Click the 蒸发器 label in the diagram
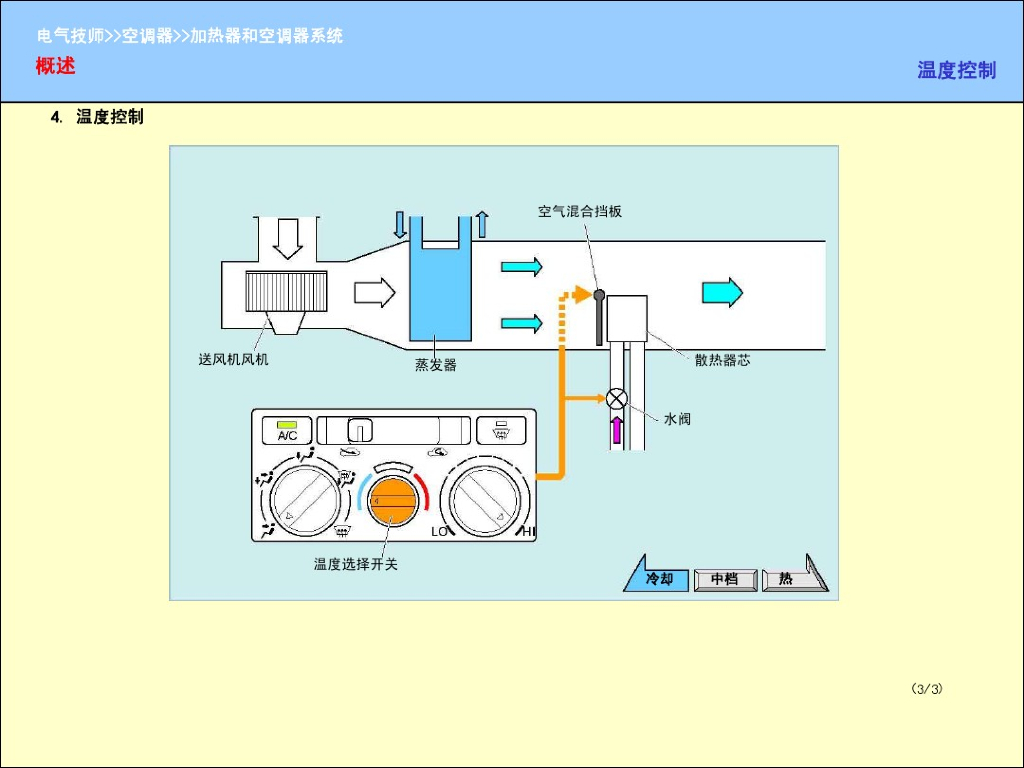 pos(436,365)
